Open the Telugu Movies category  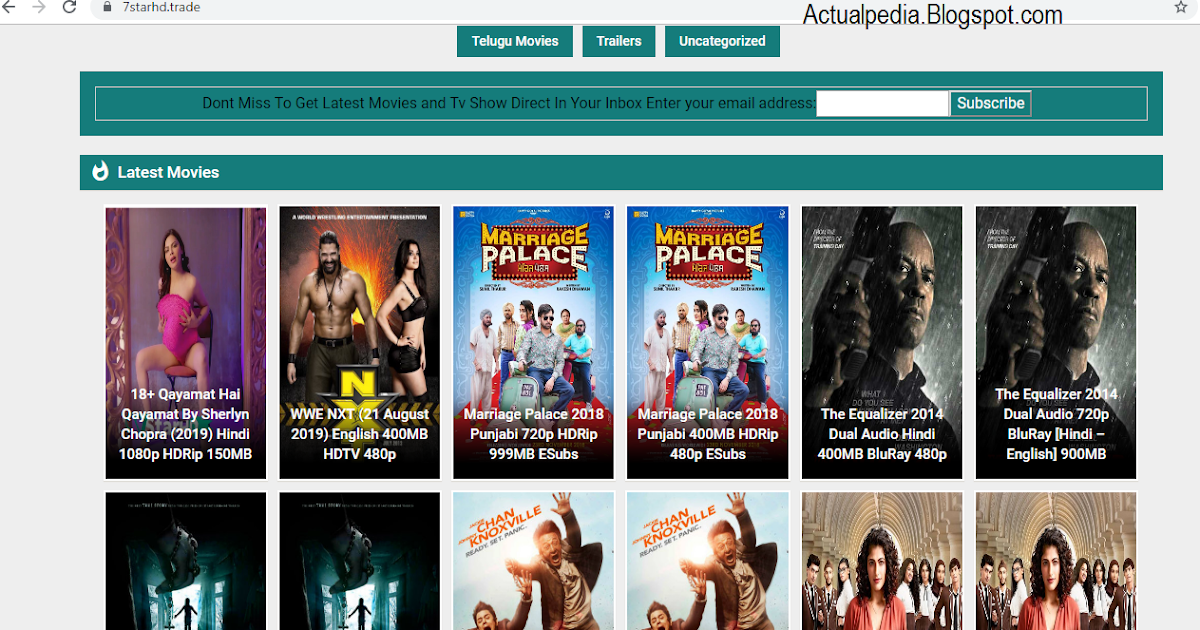(515, 41)
